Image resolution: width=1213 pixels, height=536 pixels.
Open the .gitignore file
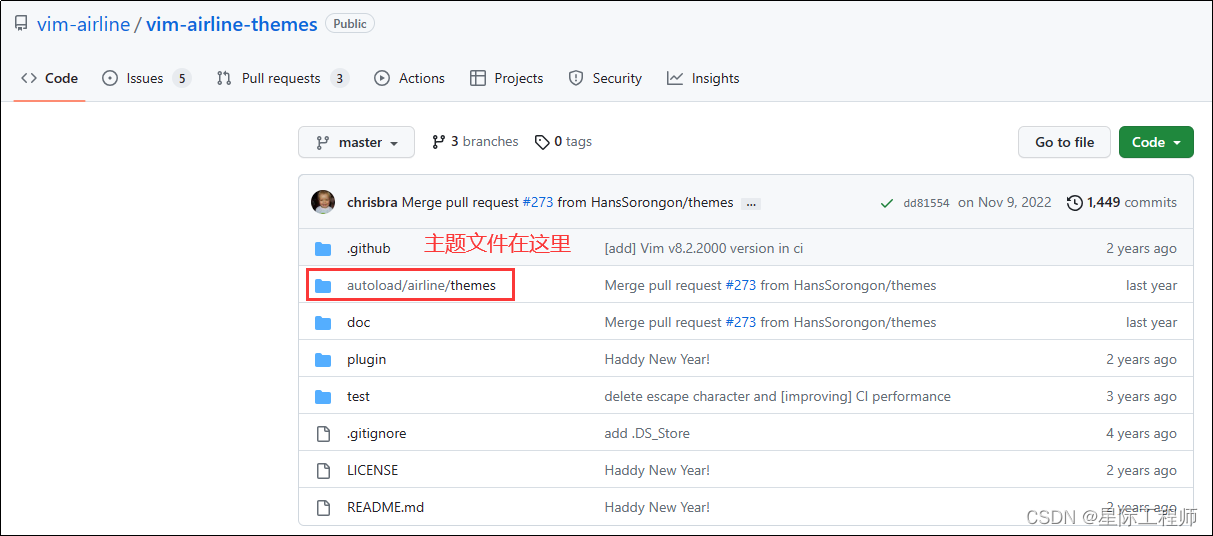coord(376,433)
